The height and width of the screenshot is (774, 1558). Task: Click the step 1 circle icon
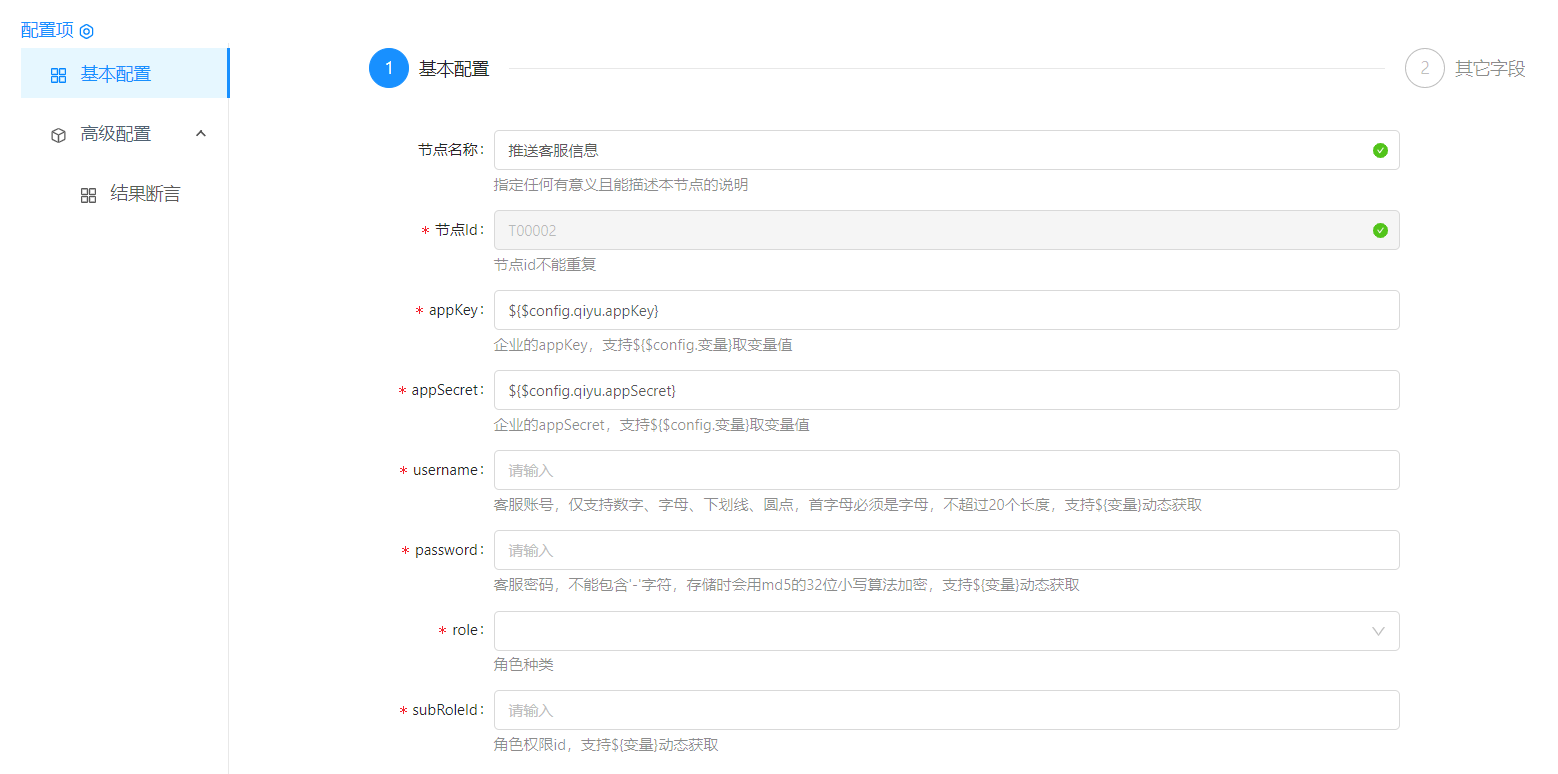pyautogui.click(x=389, y=69)
